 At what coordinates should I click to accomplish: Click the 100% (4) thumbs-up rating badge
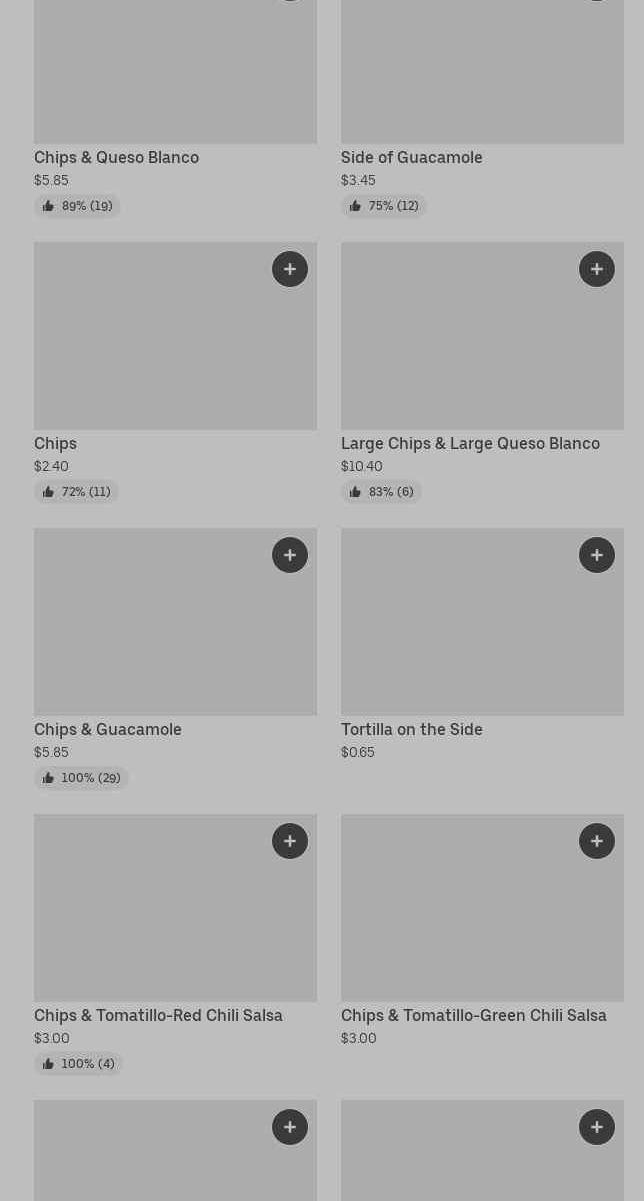pyautogui.click(x=78, y=1064)
